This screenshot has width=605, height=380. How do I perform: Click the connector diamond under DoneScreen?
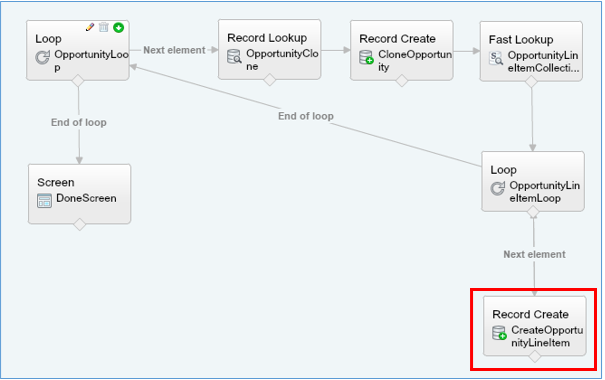79,224
